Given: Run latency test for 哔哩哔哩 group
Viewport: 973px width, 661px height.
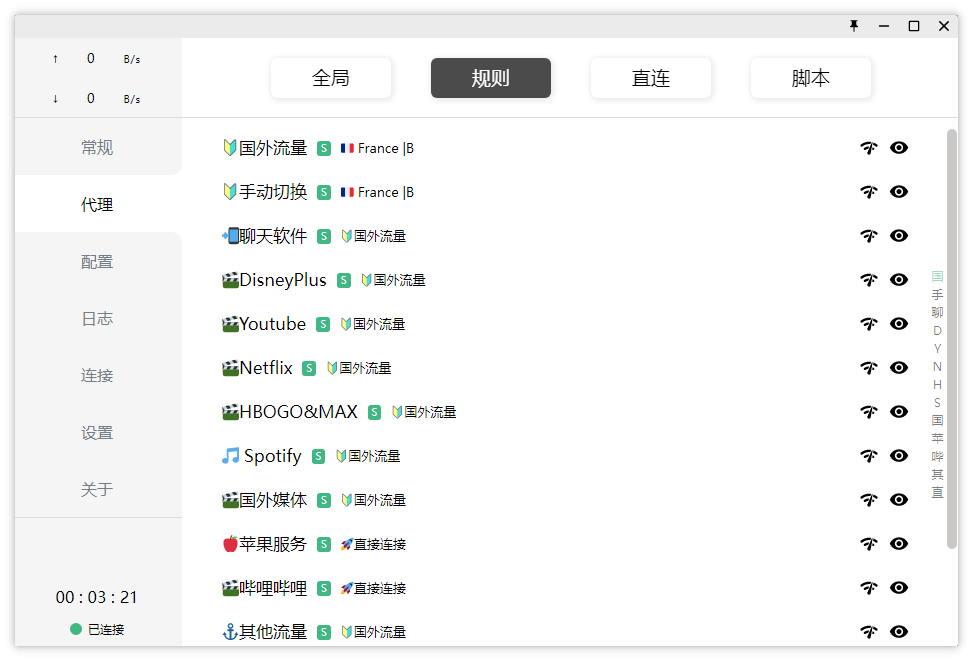Looking at the screenshot, I should point(869,588).
